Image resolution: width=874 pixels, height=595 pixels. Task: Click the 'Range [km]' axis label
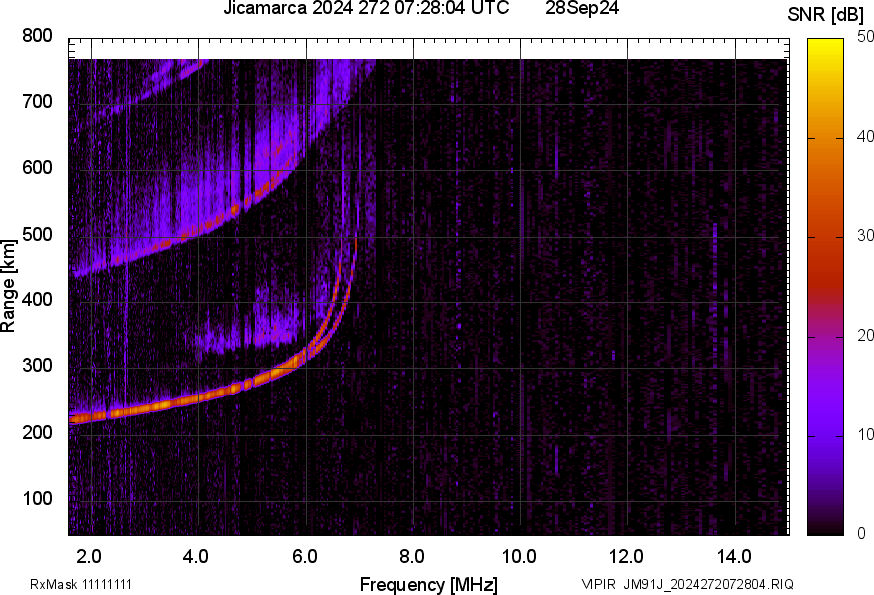point(8,286)
